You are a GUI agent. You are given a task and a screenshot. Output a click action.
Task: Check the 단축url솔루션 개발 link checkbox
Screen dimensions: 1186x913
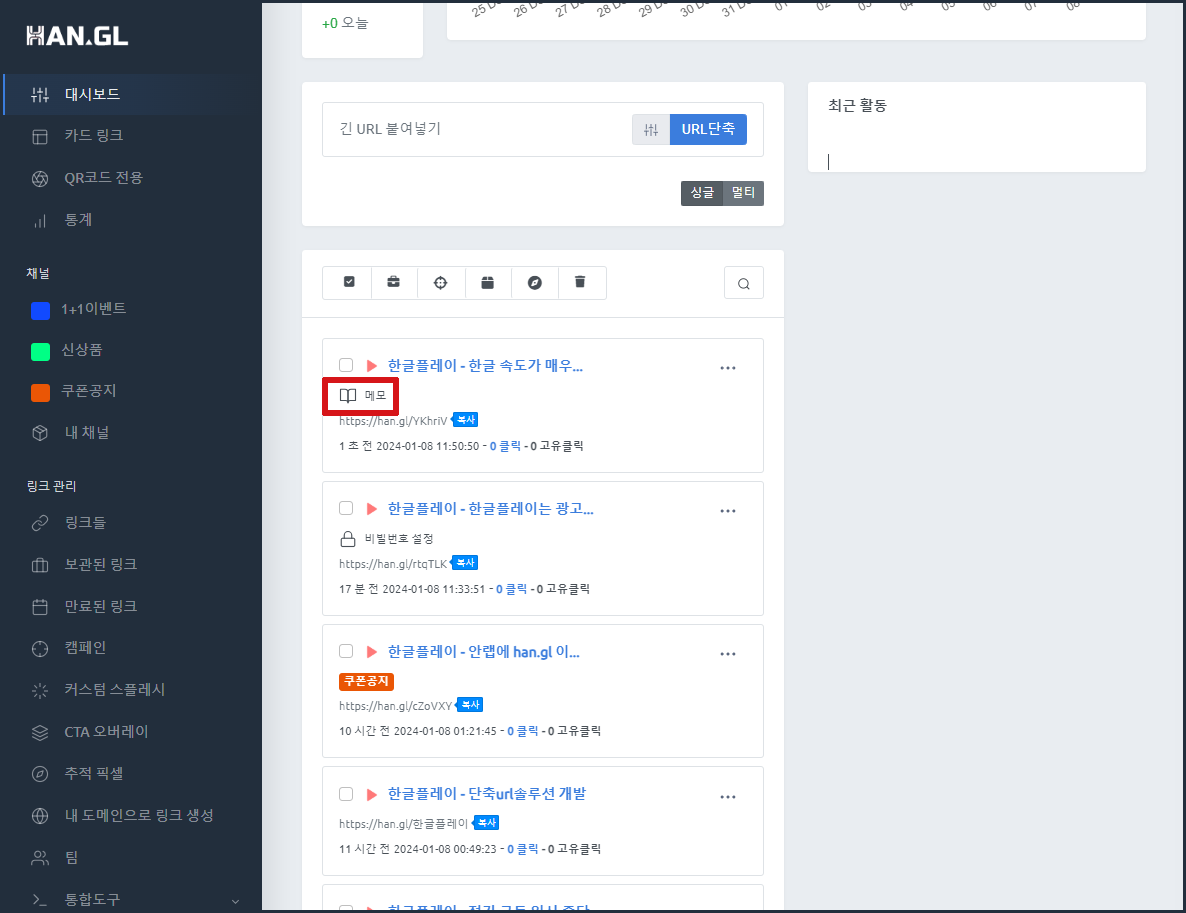(346, 794)
